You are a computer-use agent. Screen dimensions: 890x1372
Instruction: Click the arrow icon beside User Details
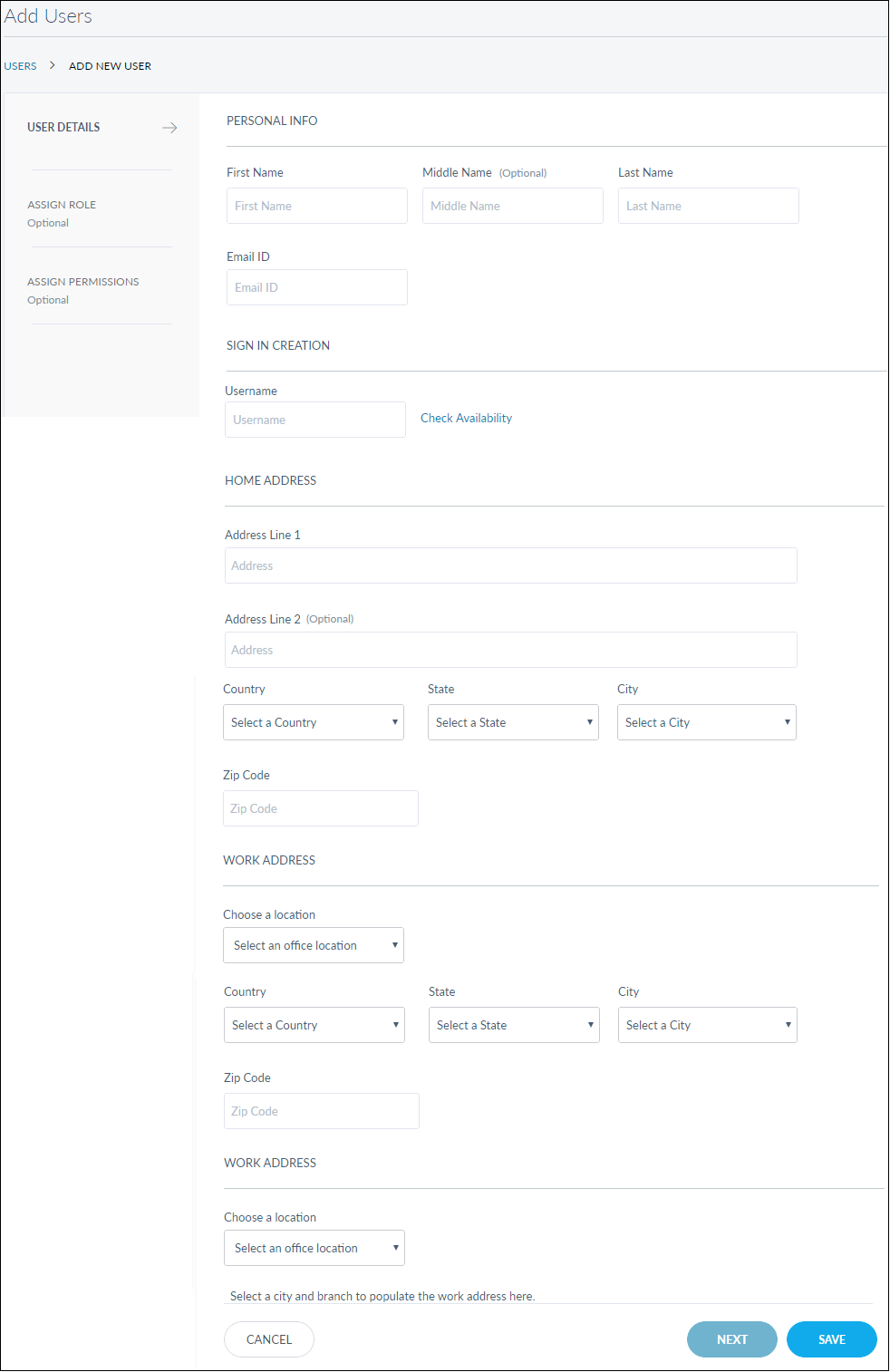pos(169,128)
